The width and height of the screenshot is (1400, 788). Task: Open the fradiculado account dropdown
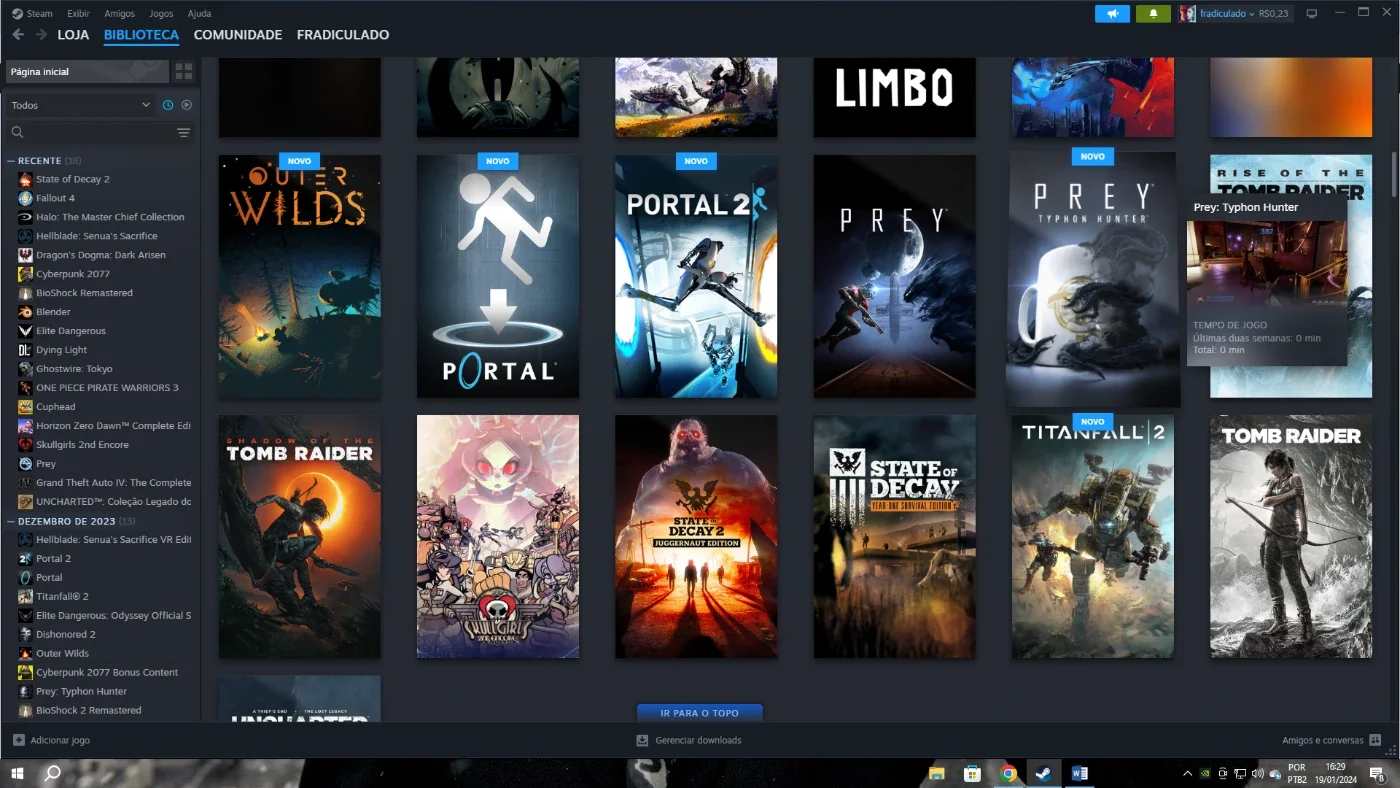point(1227,14)
